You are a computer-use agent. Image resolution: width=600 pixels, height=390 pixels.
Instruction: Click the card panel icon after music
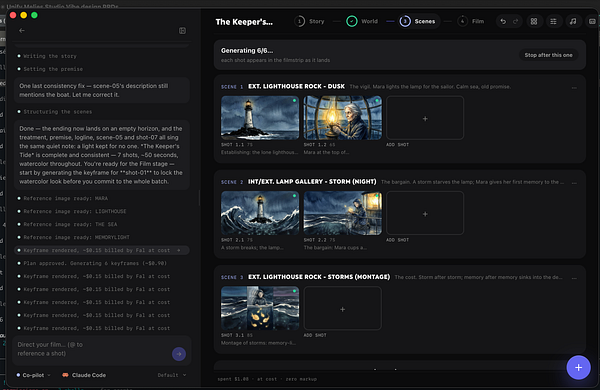pos(592,21)
